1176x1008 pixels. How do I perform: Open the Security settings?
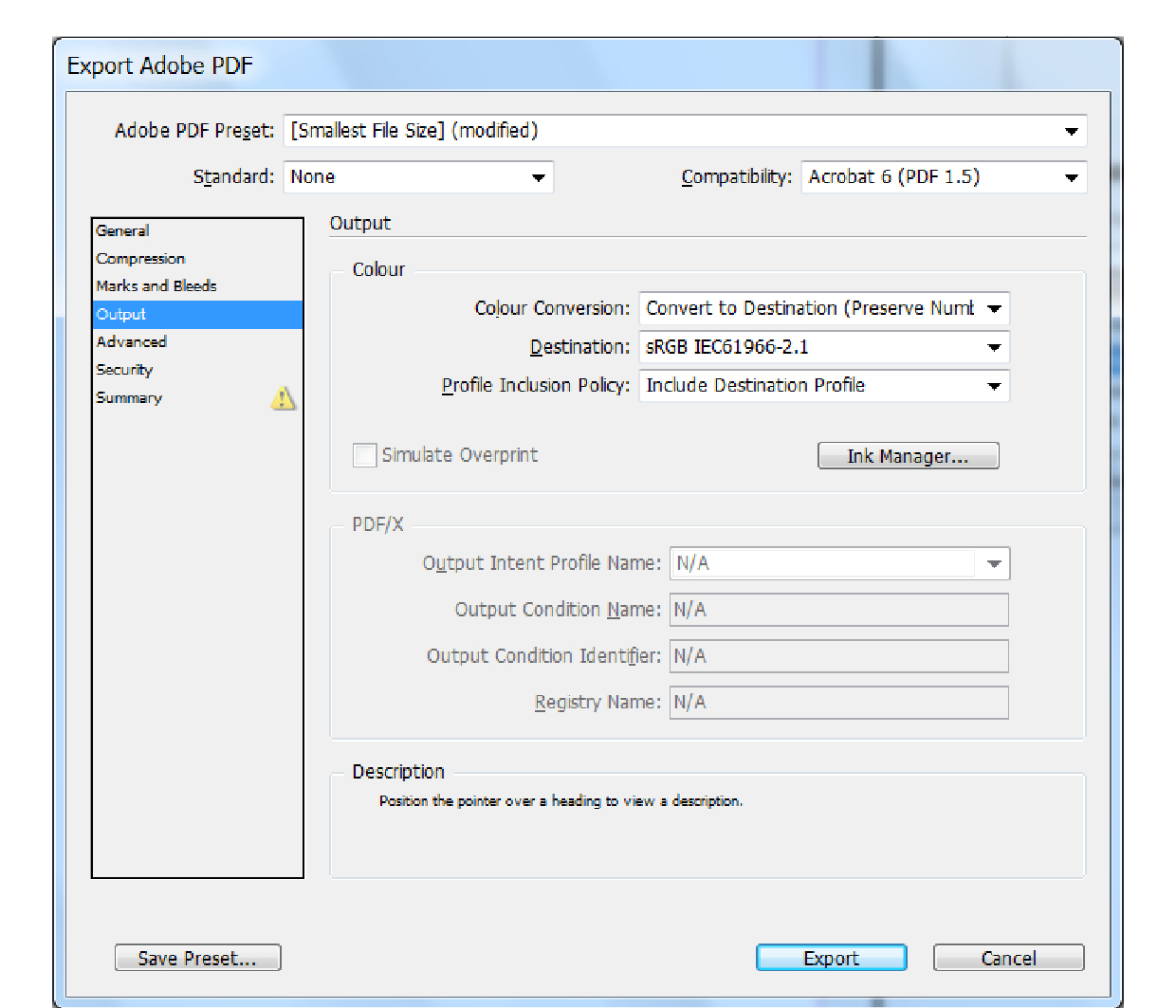tap(124, 370)
